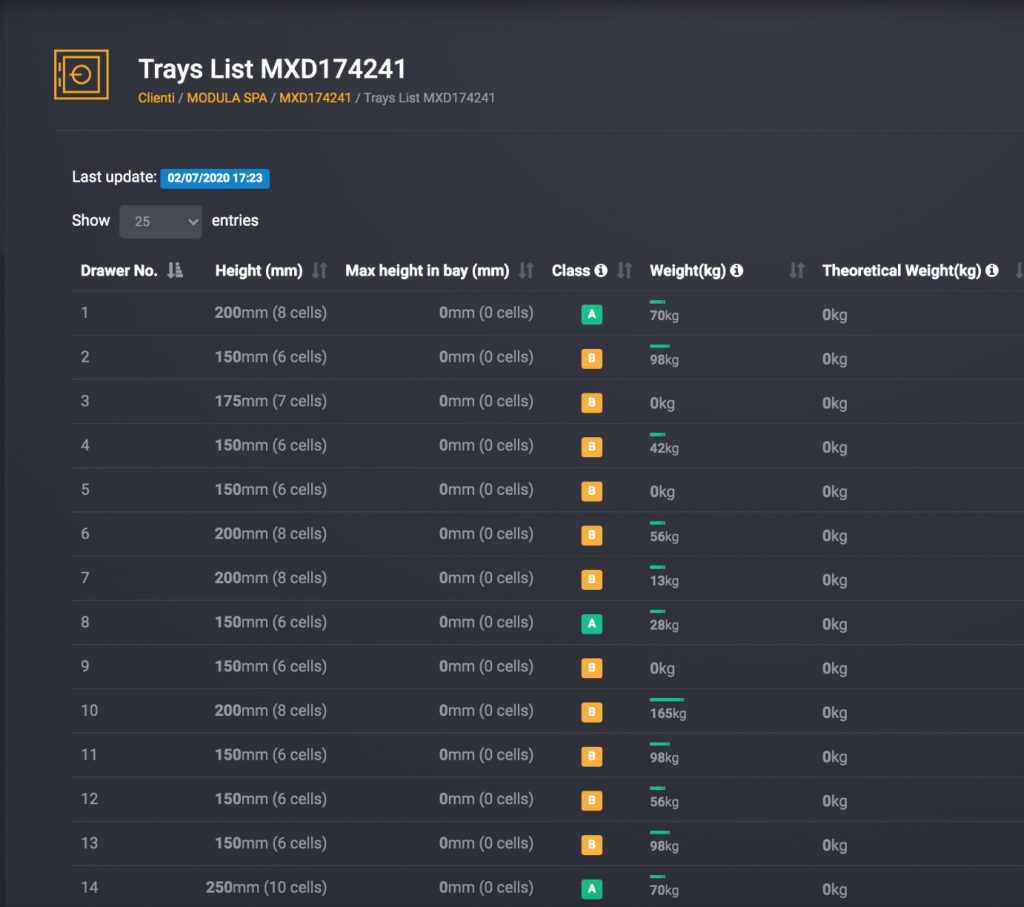Viewport: 1024px width, 907px height.
Task: Click class B badge for drawer 3
Action: [592, 402]
